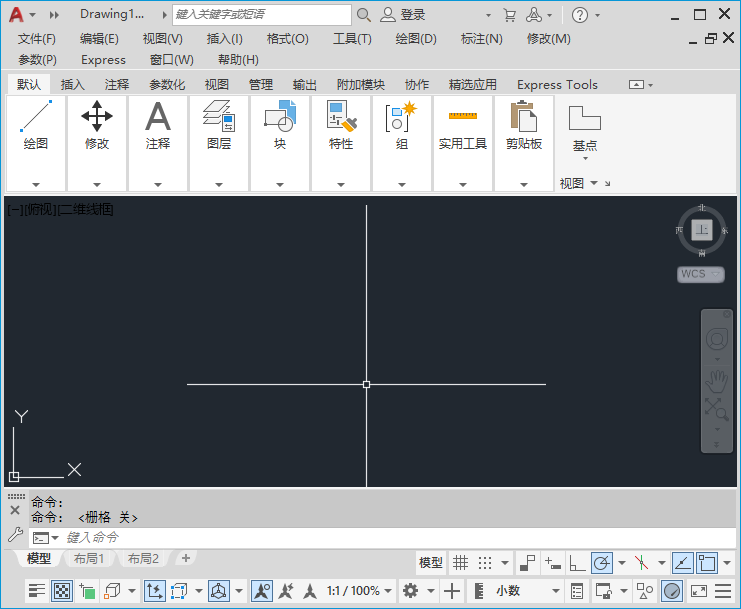
Task: Open the 文件(F) menu
Action: click(36, 39)
